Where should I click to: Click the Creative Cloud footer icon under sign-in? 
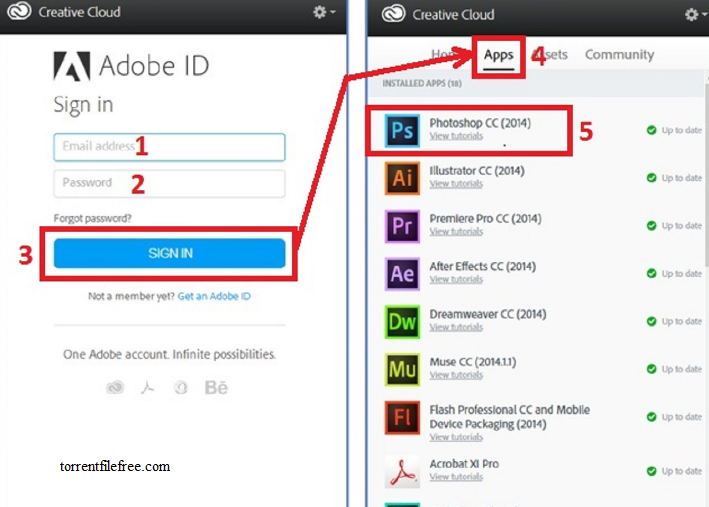click(115, 387)
